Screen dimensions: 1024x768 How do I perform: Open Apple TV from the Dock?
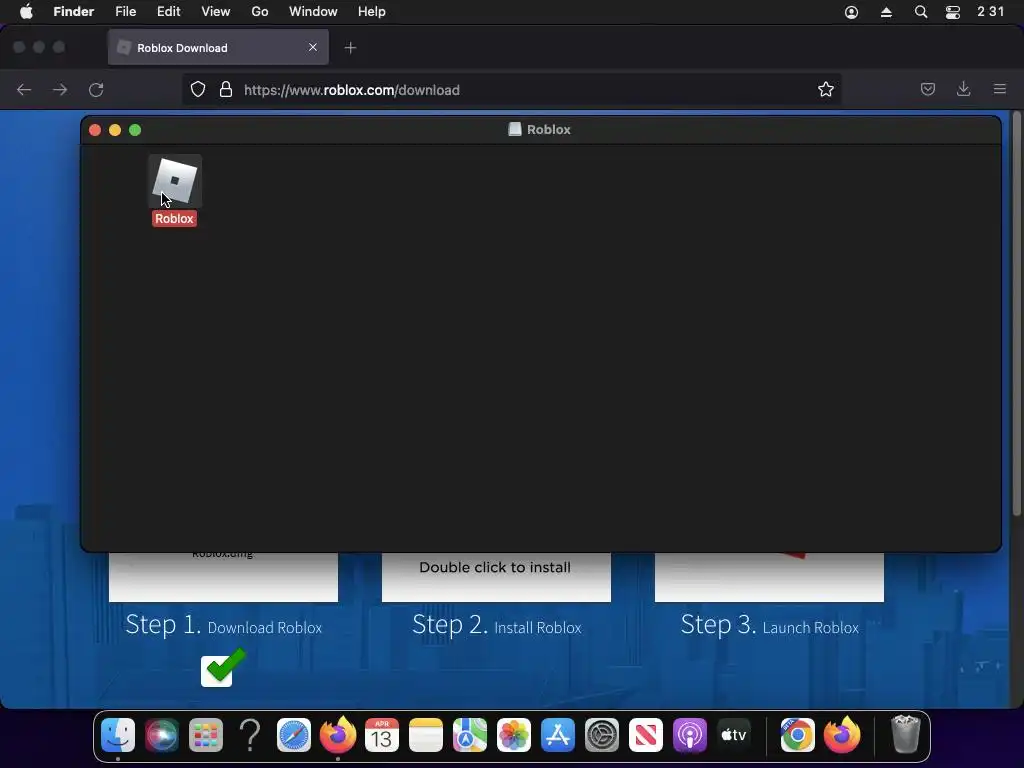(733, 735)
